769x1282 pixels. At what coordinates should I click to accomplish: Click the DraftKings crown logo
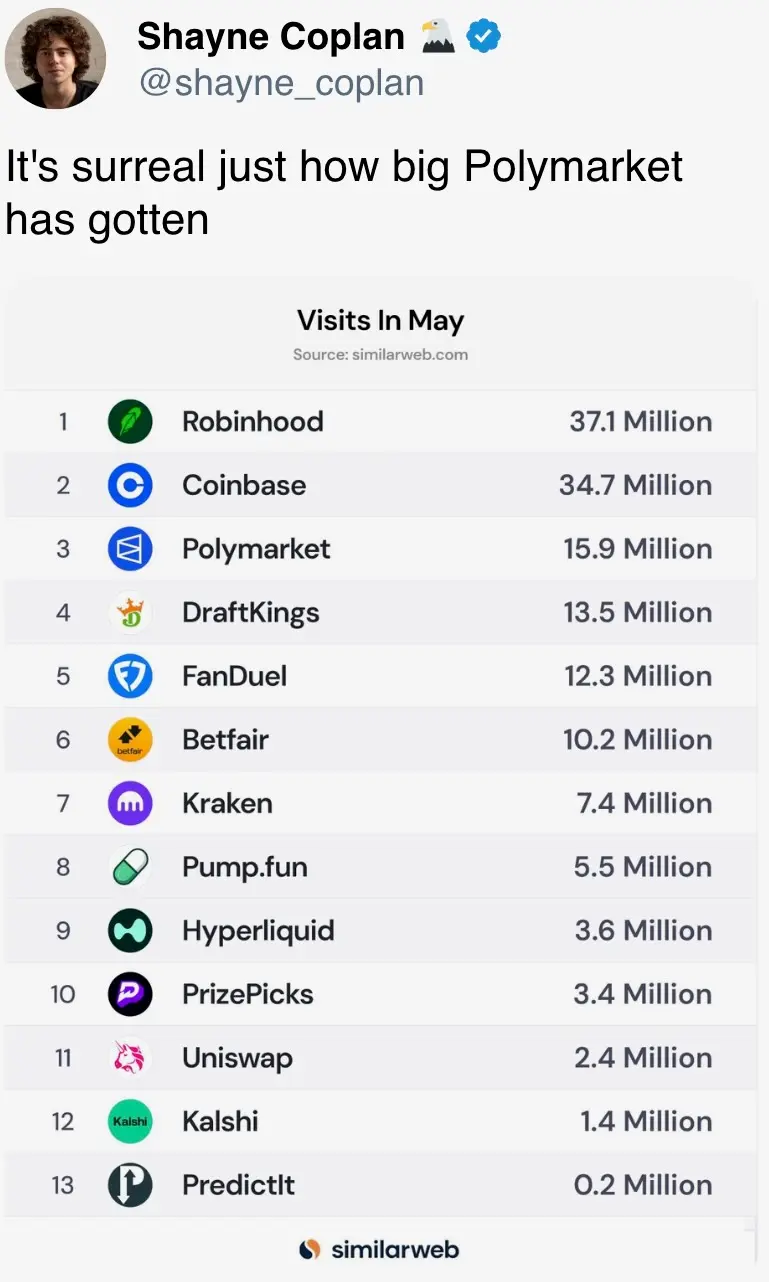click(x=130, y=613)
